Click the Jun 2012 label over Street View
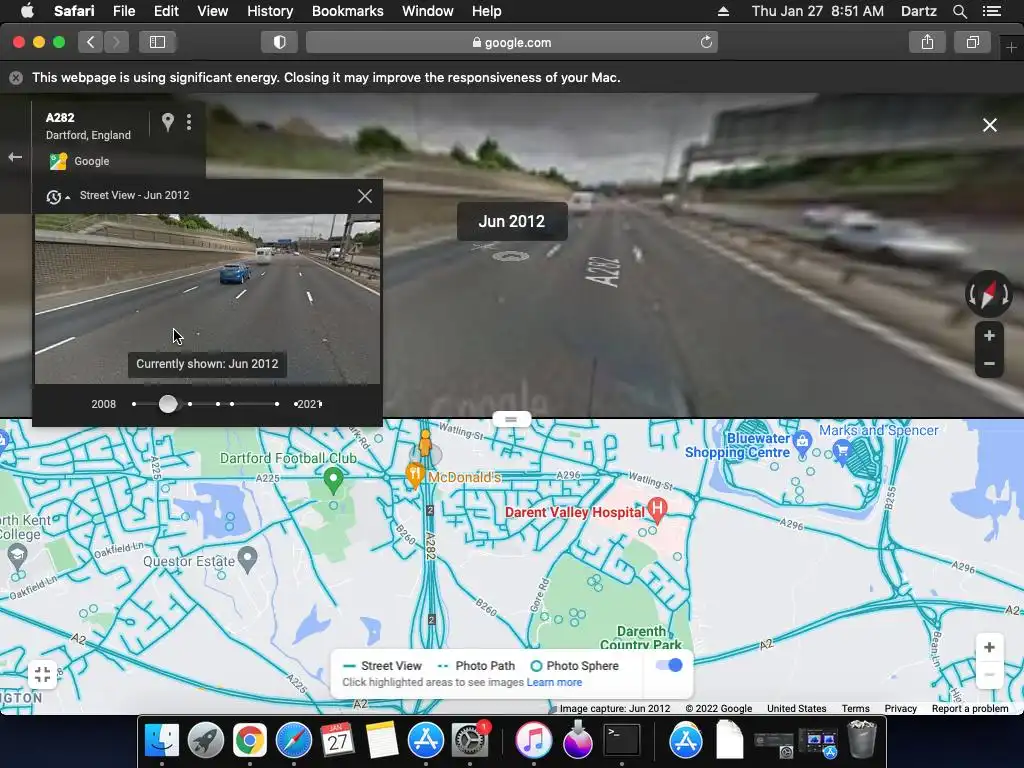Viewport: 1024px width, 768px height. pyautogui.click(x=512, y=221)
